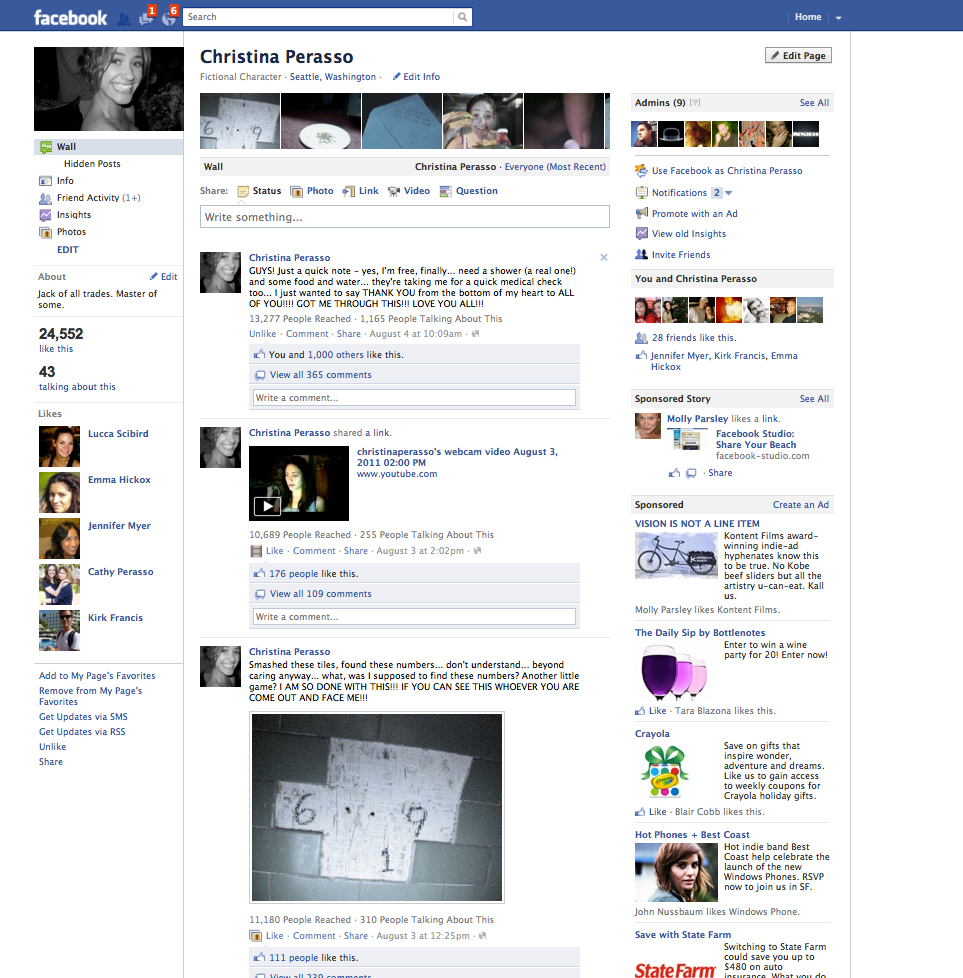Open the Everyone (Most Recent) wall filter
963x978 pixels.
(x=555, y=167)
